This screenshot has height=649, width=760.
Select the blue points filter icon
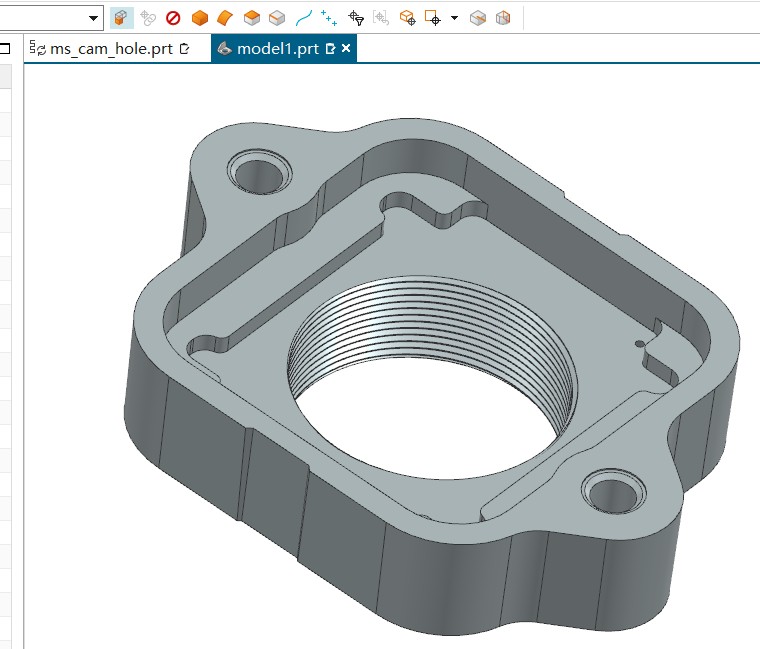(329, 18)
